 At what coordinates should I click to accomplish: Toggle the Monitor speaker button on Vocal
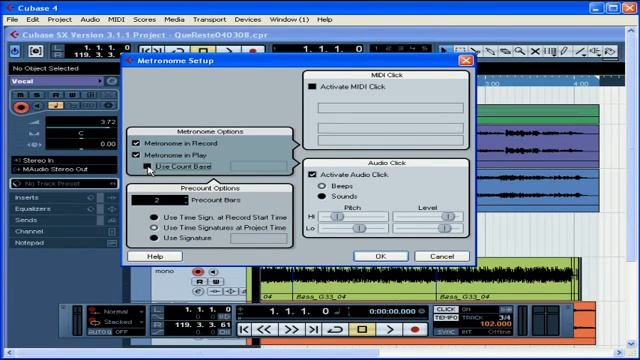(38, 106)
